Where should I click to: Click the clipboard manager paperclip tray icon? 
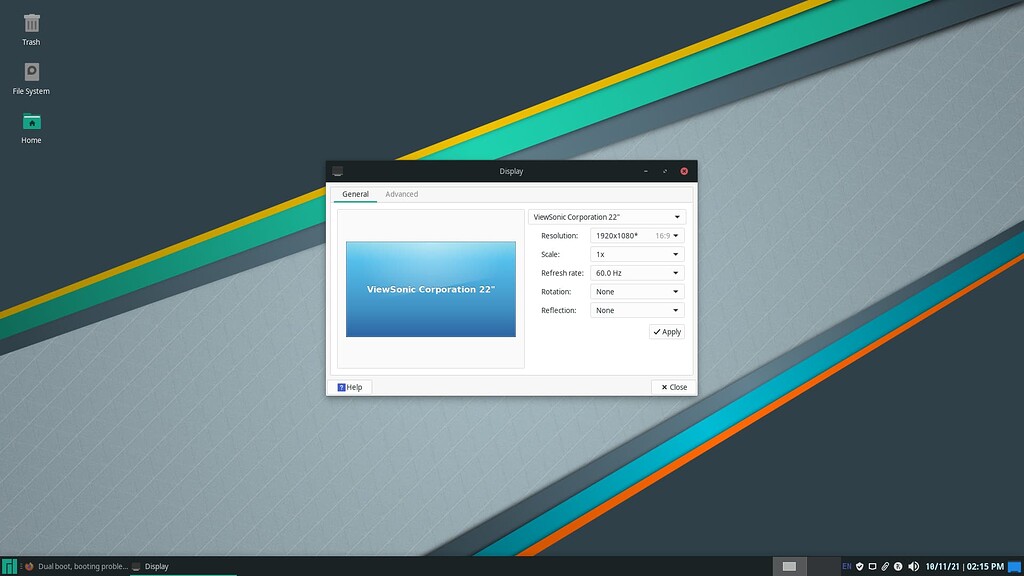[x=885, y=566]
